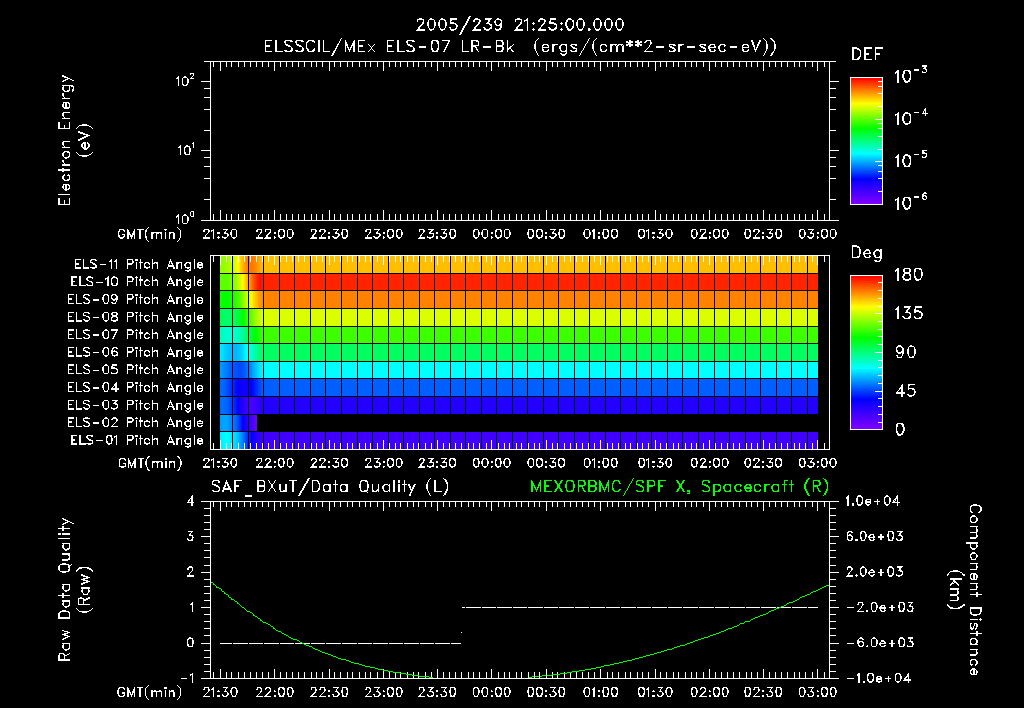Viewport: 1024px width, 708px height.
Task: Click the 135 degree scale label
Action: click(908, 314)
